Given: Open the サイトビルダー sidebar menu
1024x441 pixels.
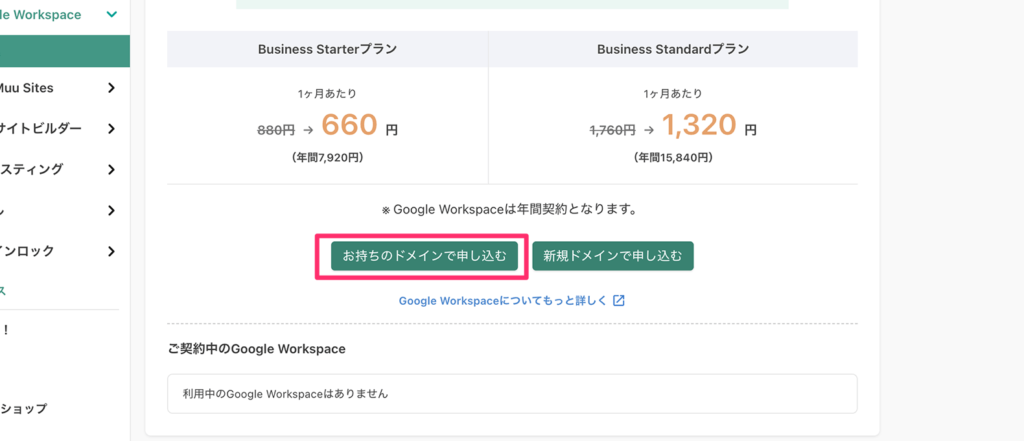Looking at the screenshot, I should [x=65, y=129].
